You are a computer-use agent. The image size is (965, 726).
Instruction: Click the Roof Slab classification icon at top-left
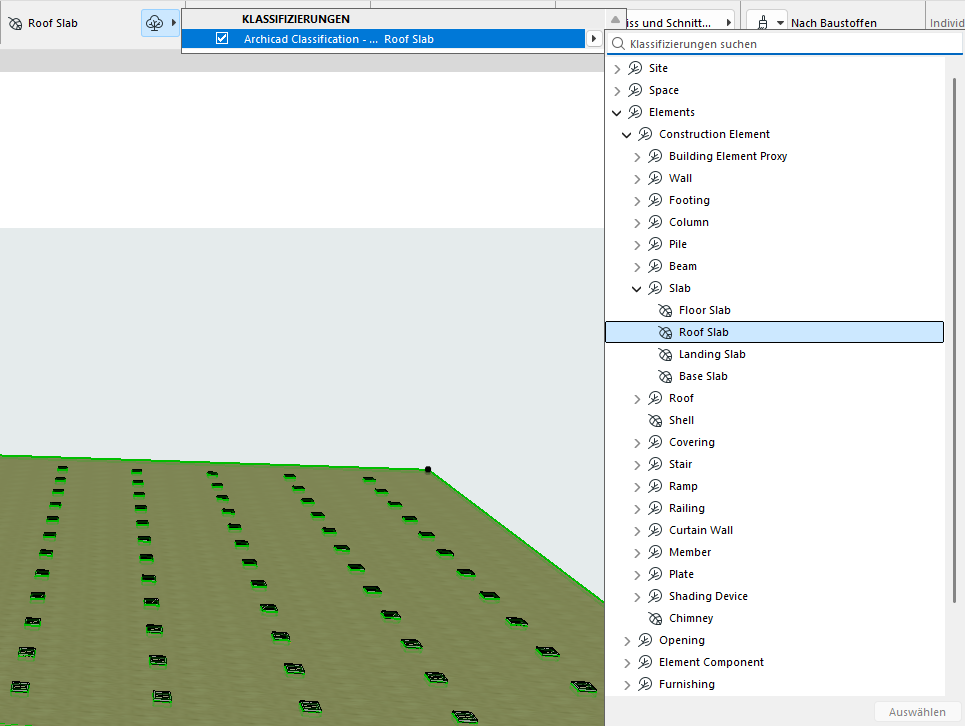(15, 23)
